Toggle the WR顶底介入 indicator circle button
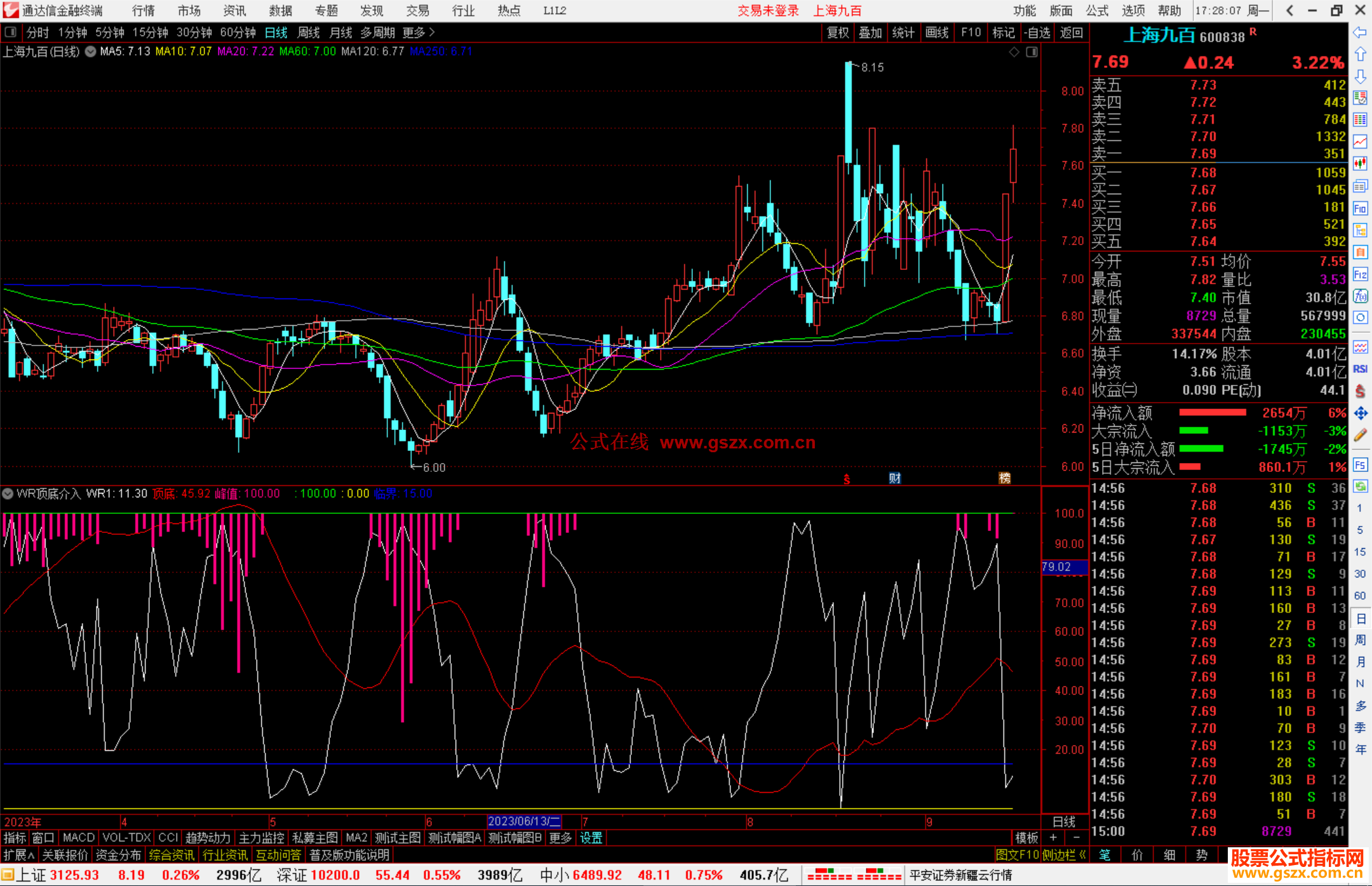Image resolution: width=1372 pixels, height=886 pixels. click(x=8, y=493)
